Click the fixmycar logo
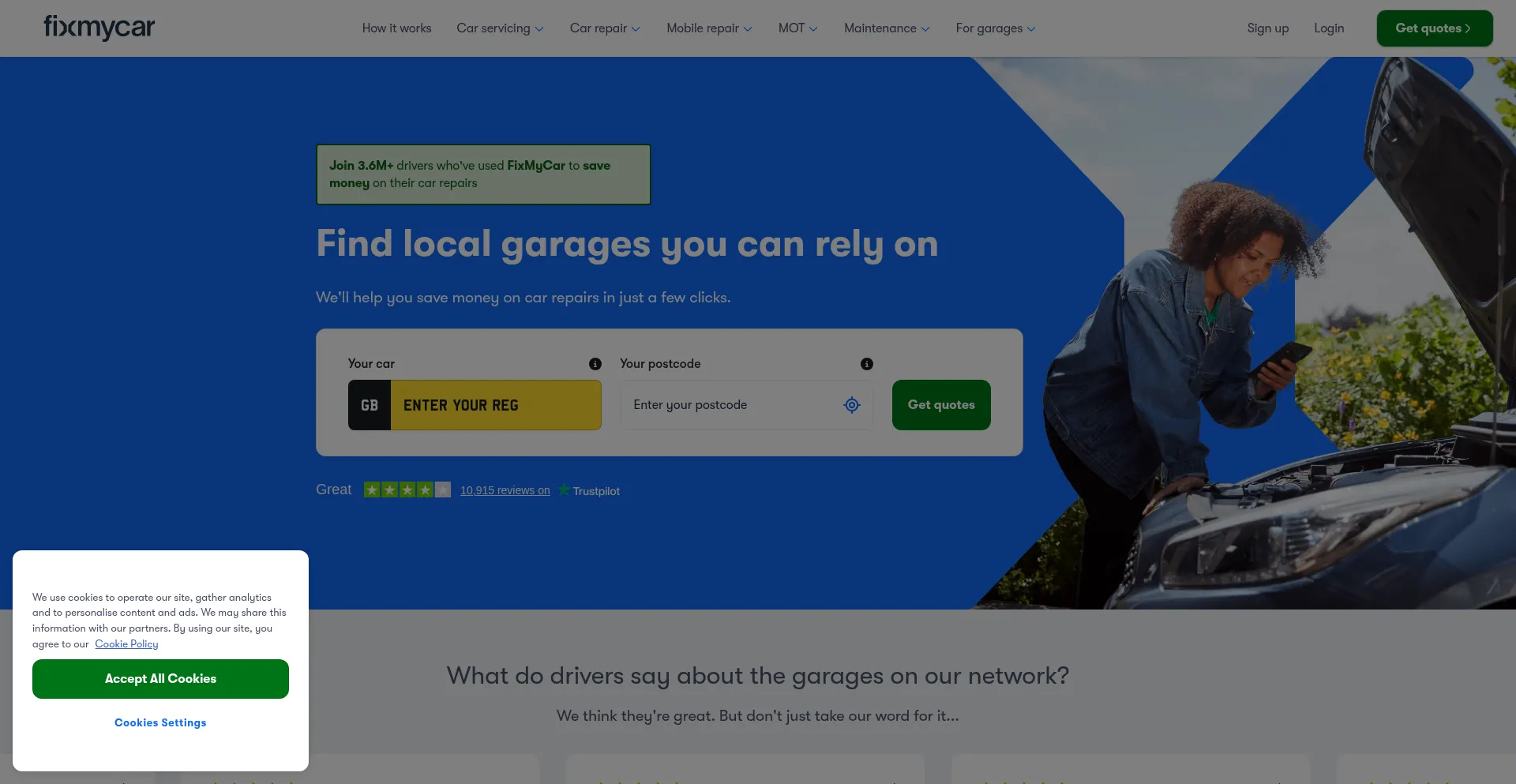Screen dimensions: 1516x784 coord(99,28)
